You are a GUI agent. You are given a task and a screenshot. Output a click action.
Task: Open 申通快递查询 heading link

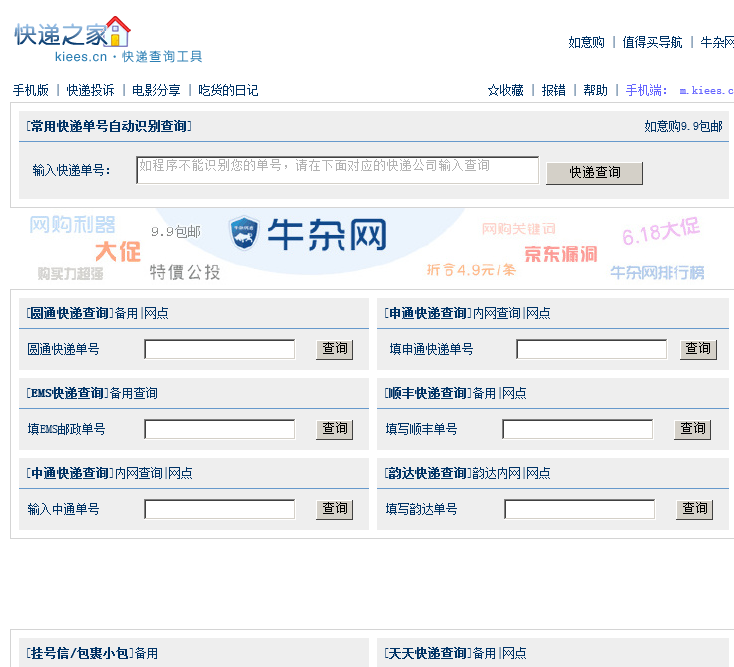point(428,313)
